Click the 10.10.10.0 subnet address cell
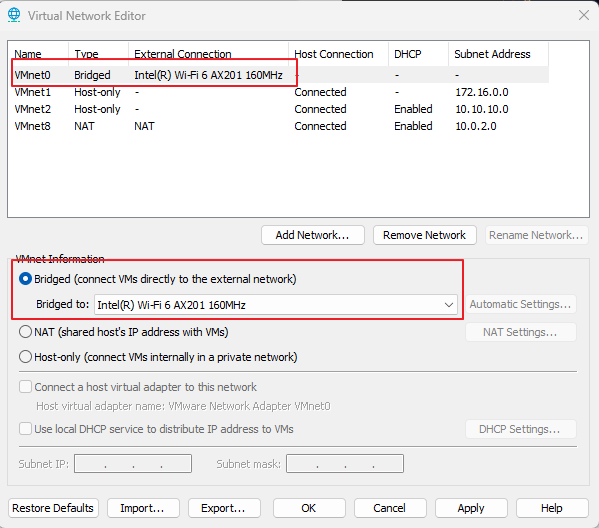Image resolution: width=599 pixels, height=528 pixels. coord(482,109)
